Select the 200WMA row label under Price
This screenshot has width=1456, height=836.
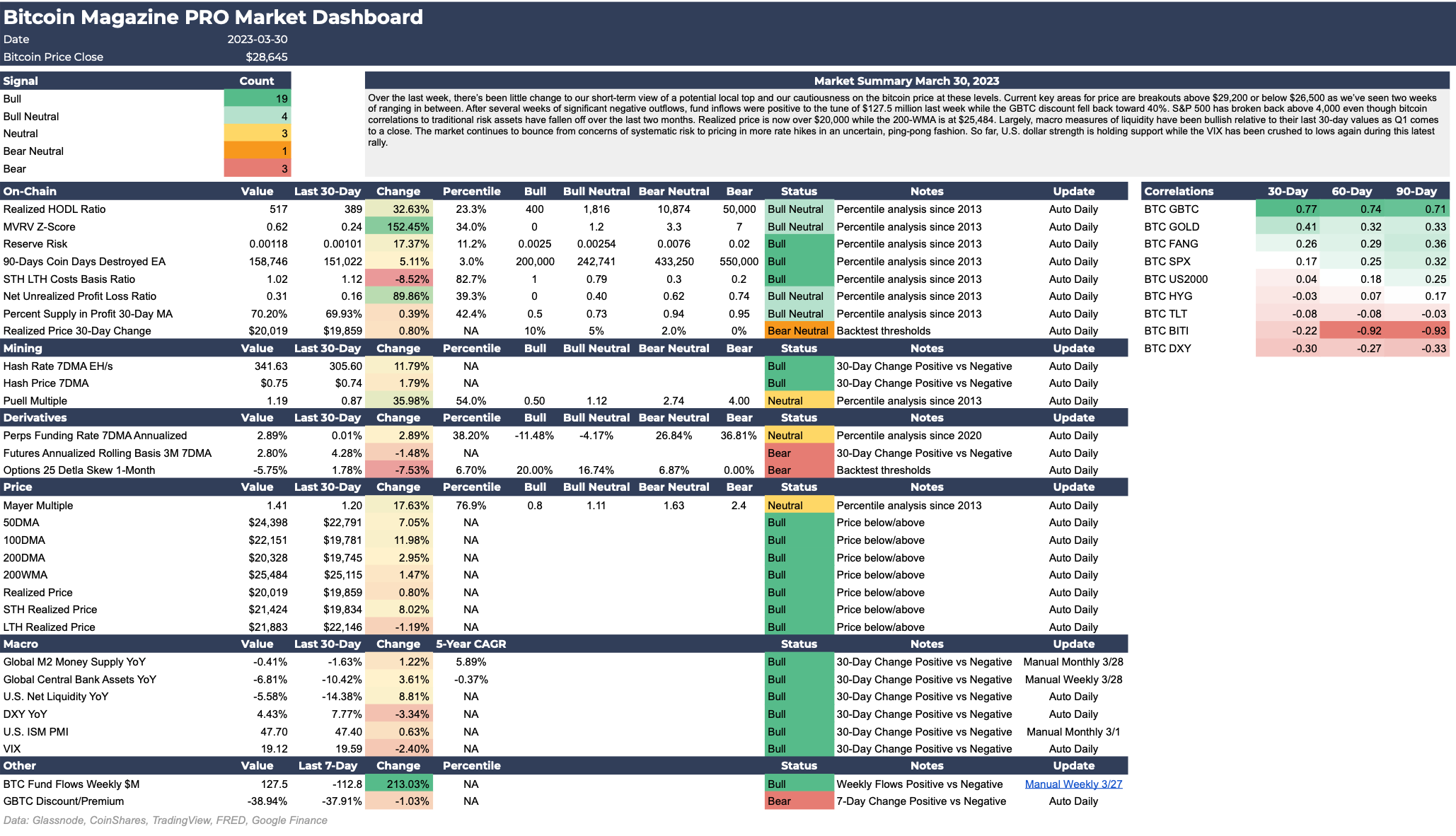(x=23, y=574)
